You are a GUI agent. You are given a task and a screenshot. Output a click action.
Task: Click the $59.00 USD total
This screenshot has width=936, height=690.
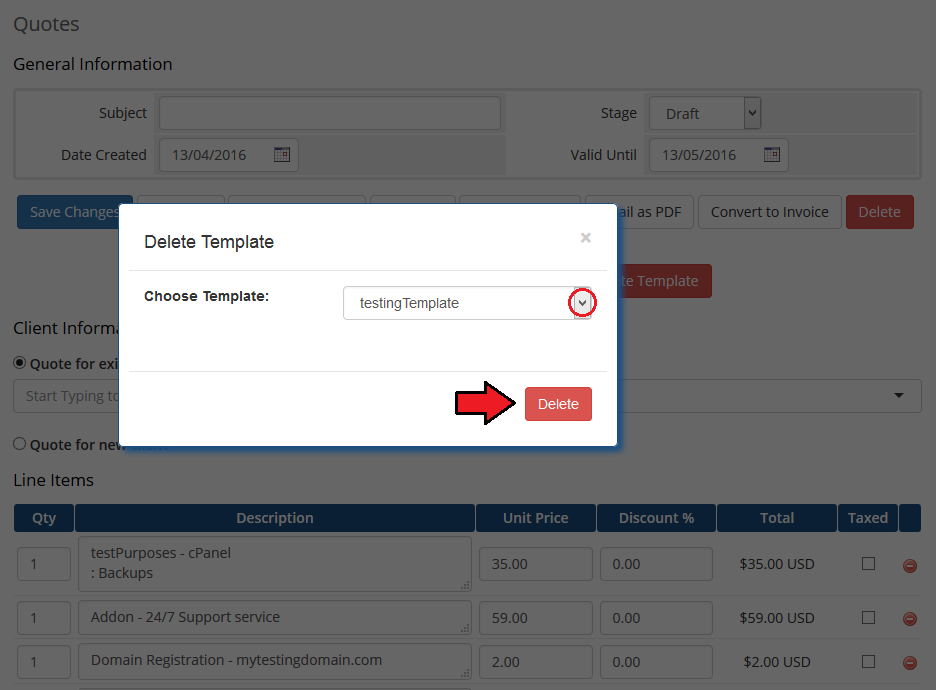[x=777, y=618]
